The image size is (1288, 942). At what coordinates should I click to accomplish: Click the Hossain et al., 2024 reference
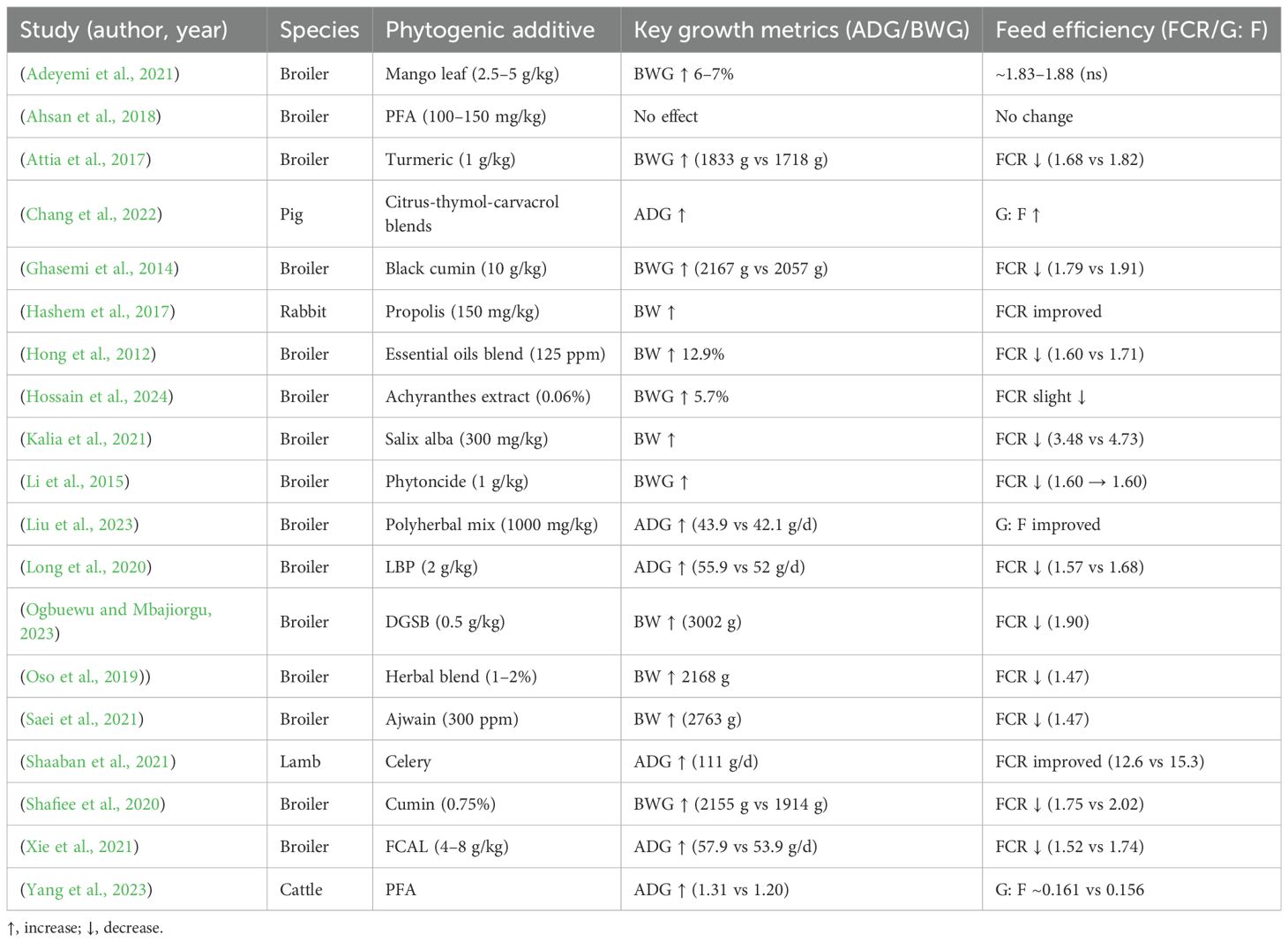(97, 397)
